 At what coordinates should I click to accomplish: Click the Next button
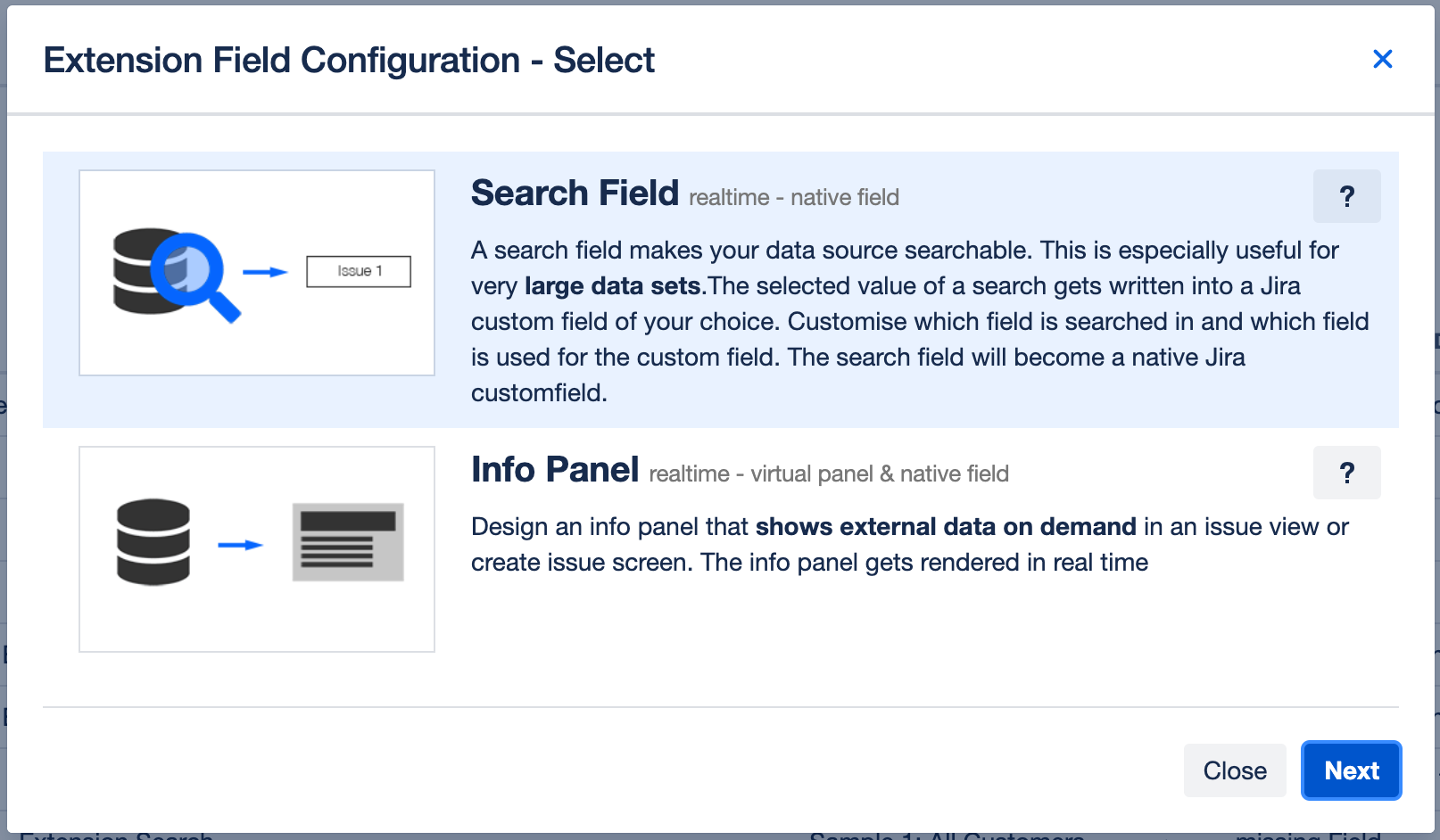(1351, 770)
